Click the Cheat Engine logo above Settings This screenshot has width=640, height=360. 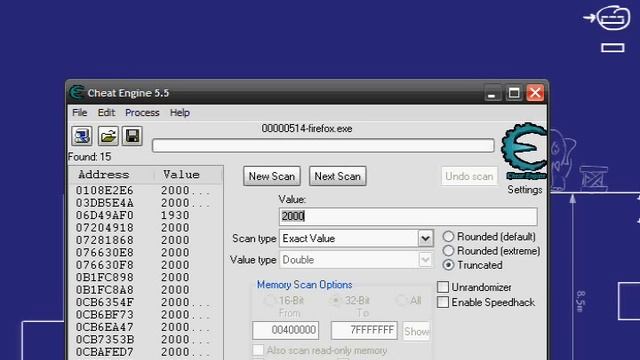tap(524, 151)
